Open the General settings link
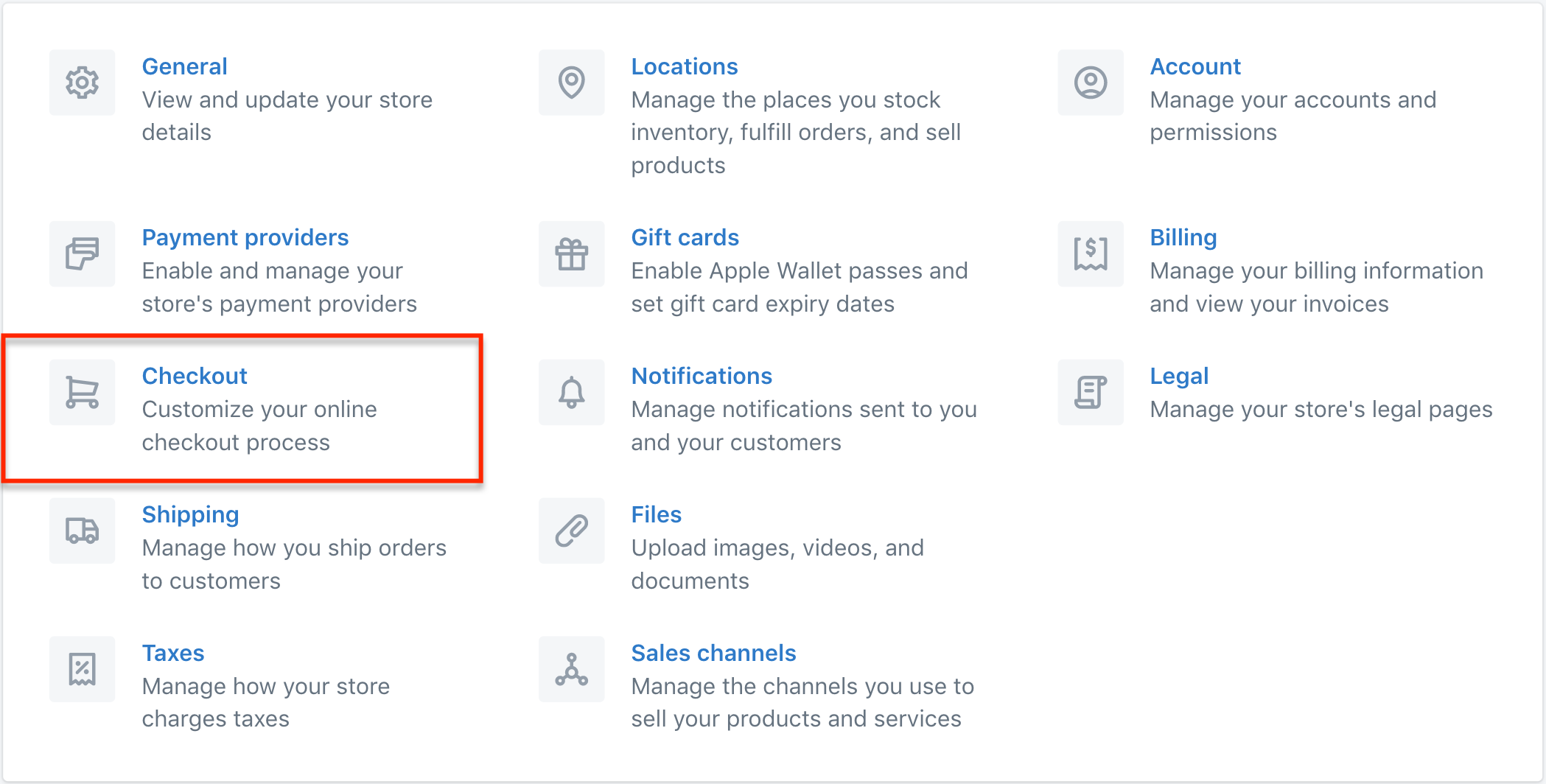Viewport: 1546px width, 784px height. (x=184, y=66)
